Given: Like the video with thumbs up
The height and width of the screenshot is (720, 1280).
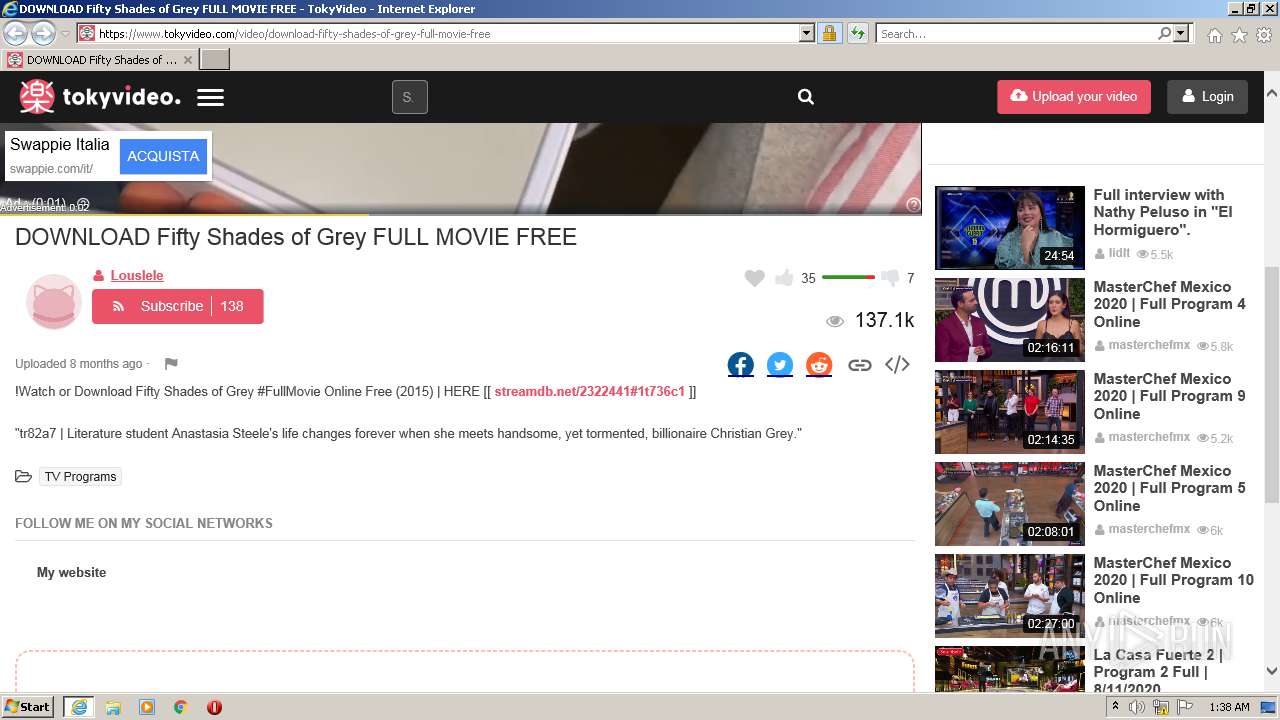Looking at the screenshot, I should click(x=784, y=278).
